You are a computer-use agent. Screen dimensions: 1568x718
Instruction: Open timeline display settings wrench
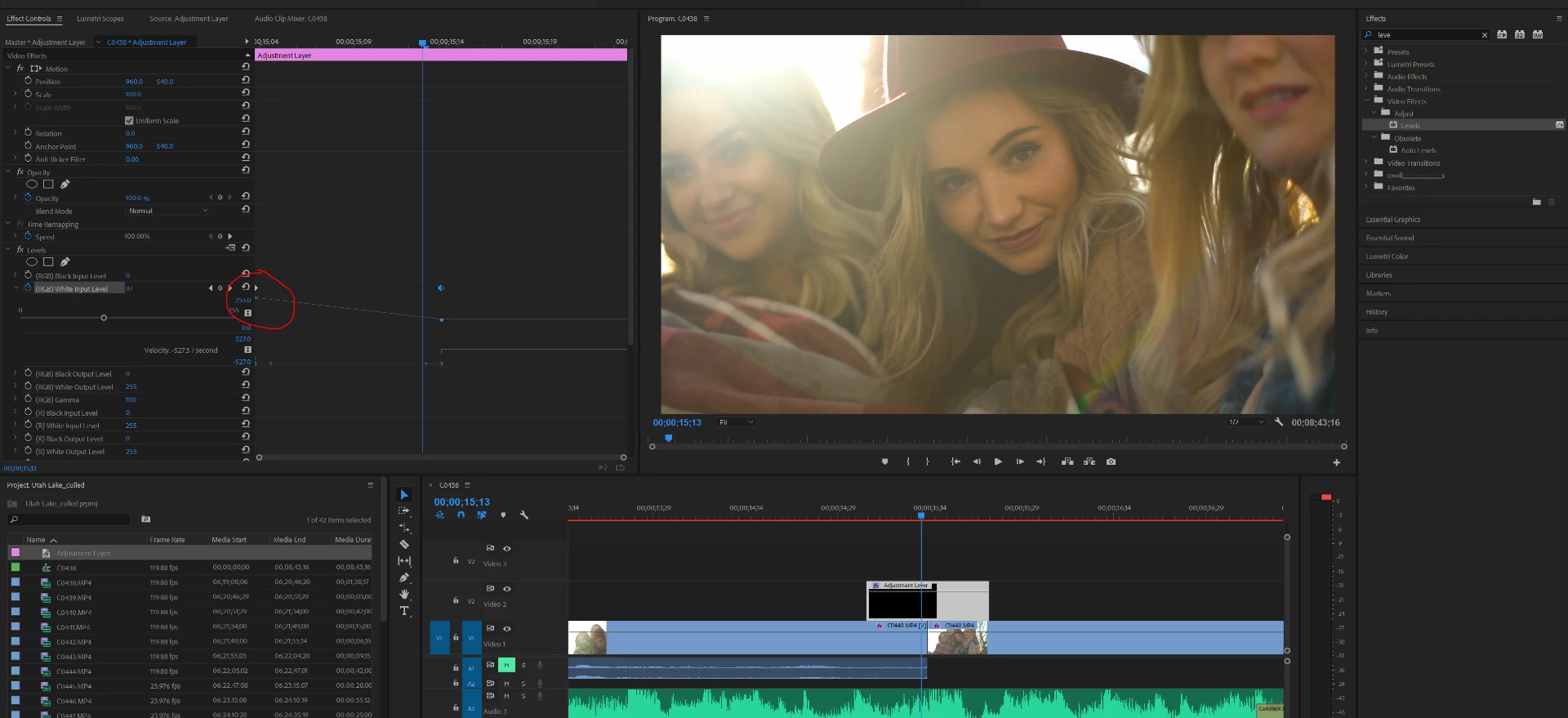[x=524, y=515]
